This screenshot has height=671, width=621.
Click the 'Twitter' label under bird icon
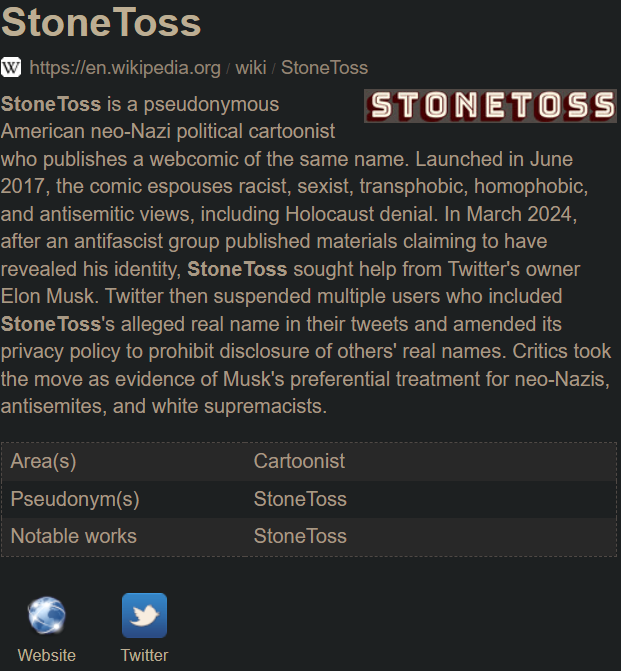[144, 655]
